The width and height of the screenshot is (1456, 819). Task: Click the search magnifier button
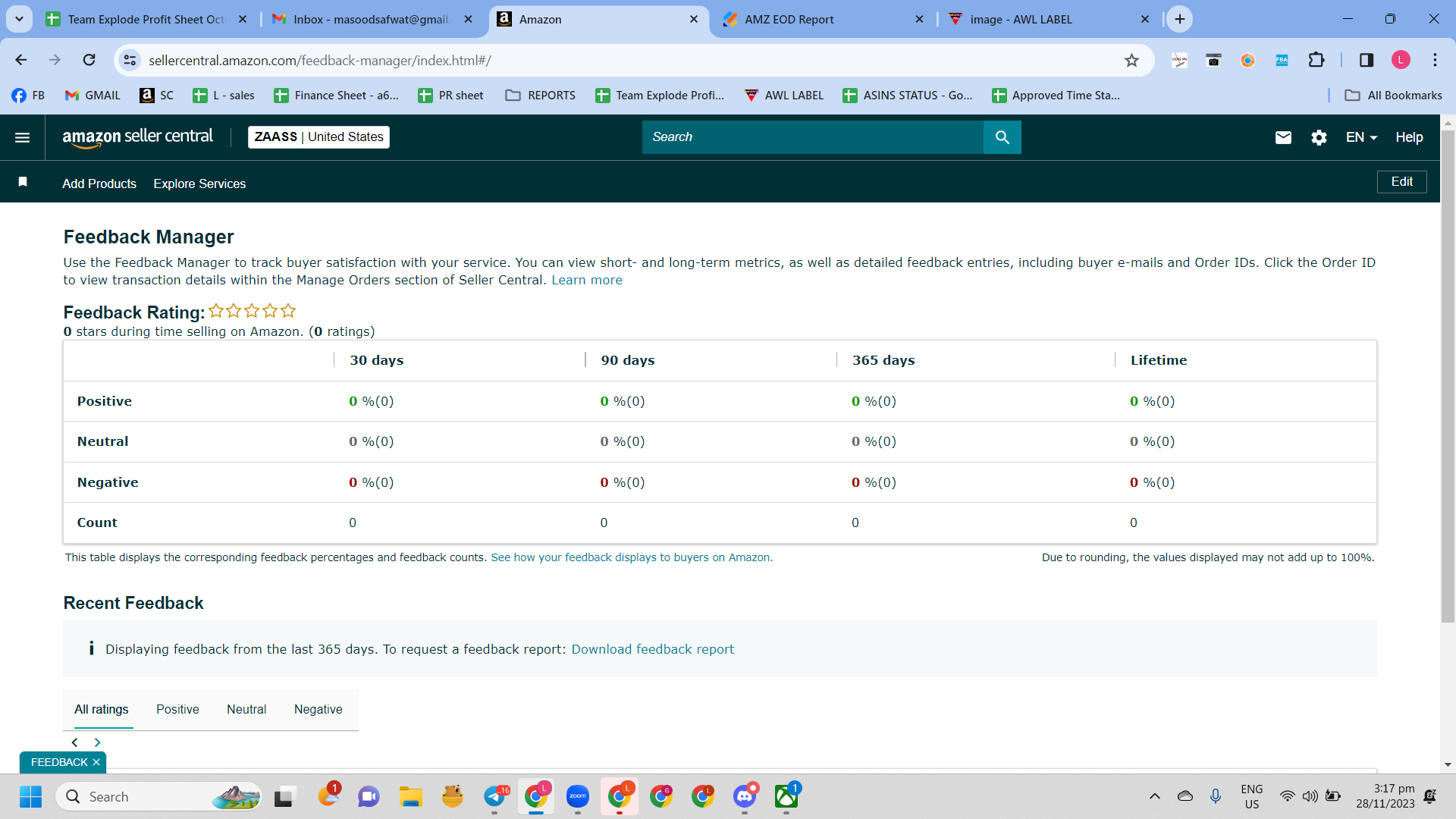point(1002,137)
